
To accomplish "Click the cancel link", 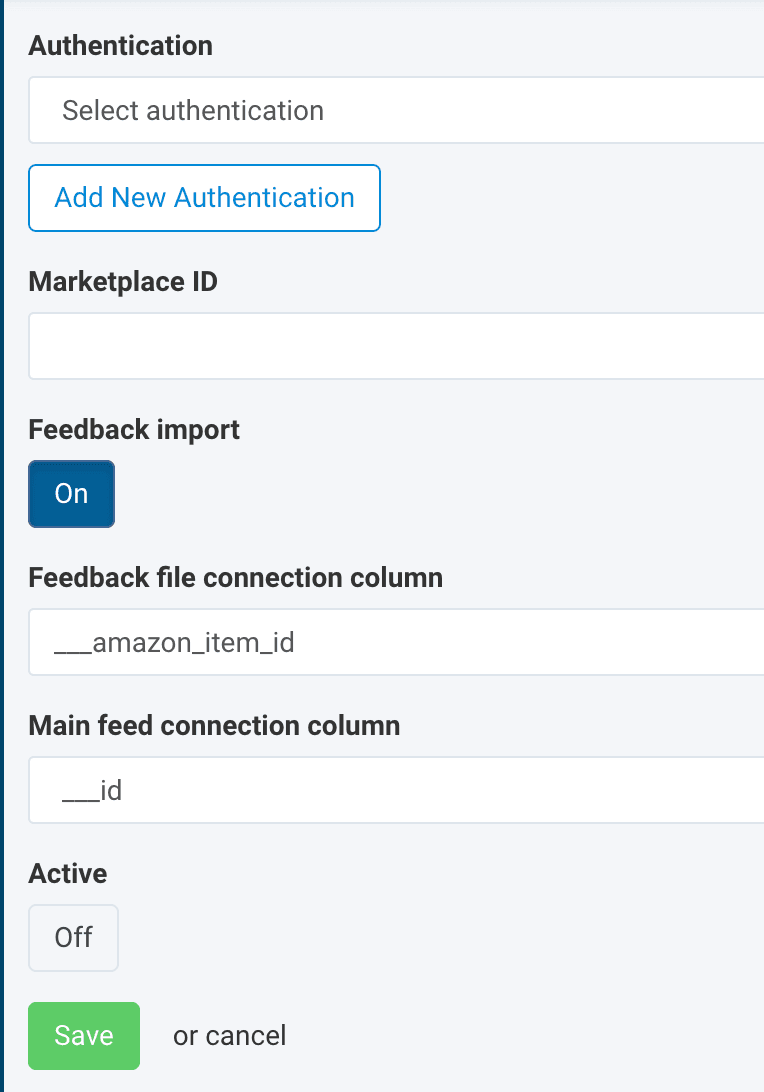I will click(247, 1035).
